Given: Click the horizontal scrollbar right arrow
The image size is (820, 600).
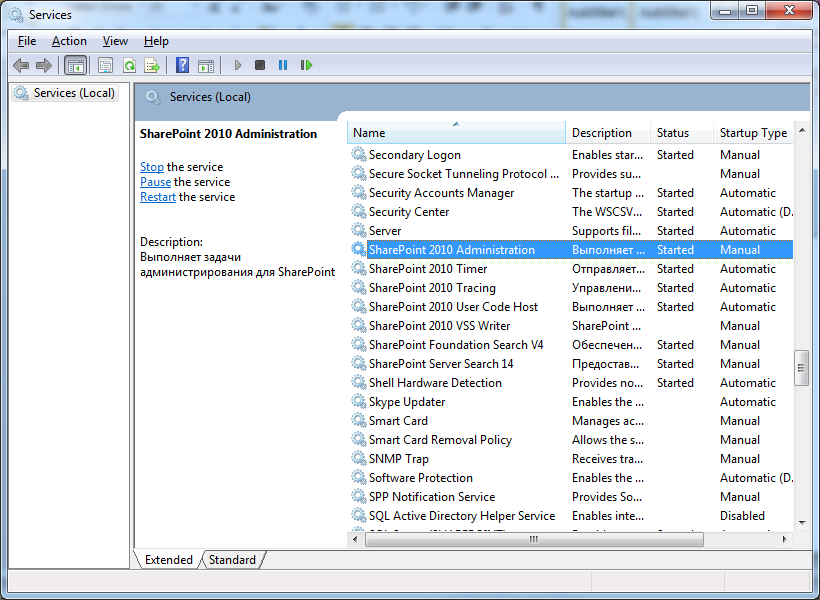Looking at the screenshot, I should coord(784,539).
